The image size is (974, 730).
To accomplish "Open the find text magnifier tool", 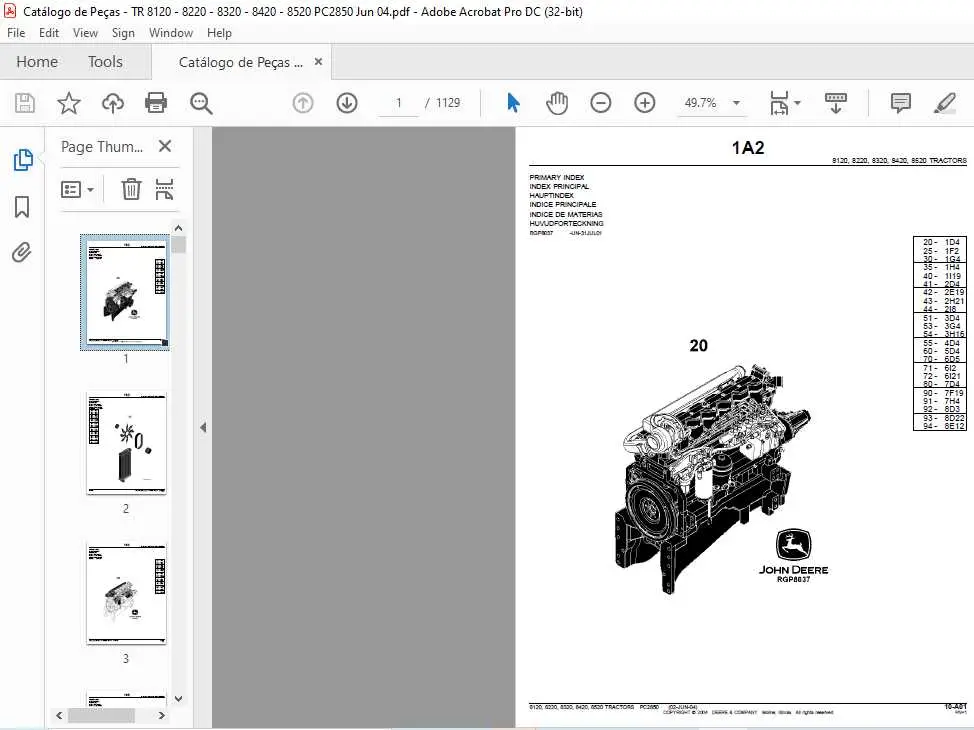I will tap(201, 103).
